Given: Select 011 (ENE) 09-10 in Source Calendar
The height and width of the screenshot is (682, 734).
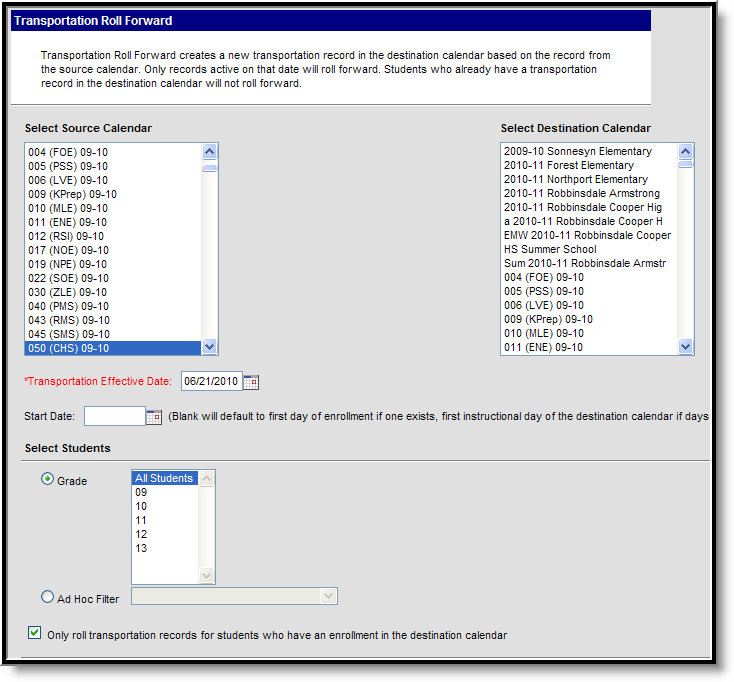Looking at the screenshot, I should pos(113,222).
